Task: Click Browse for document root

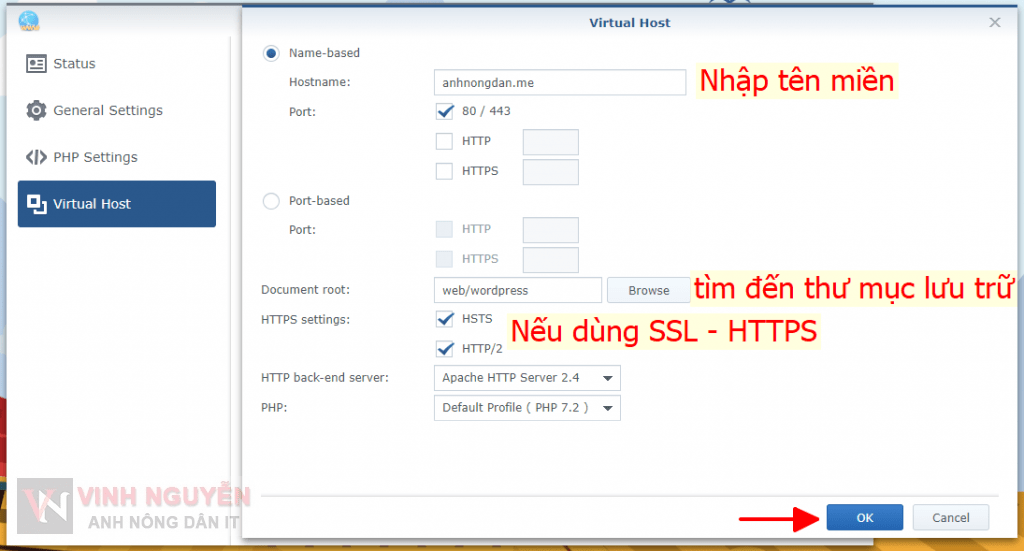Action: coord(648,290)
